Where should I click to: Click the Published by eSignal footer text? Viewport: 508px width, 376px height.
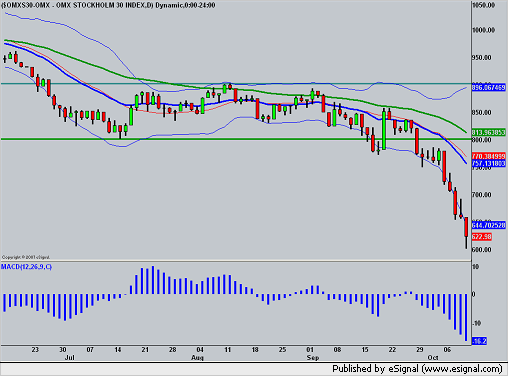click(x=417, y=369)
